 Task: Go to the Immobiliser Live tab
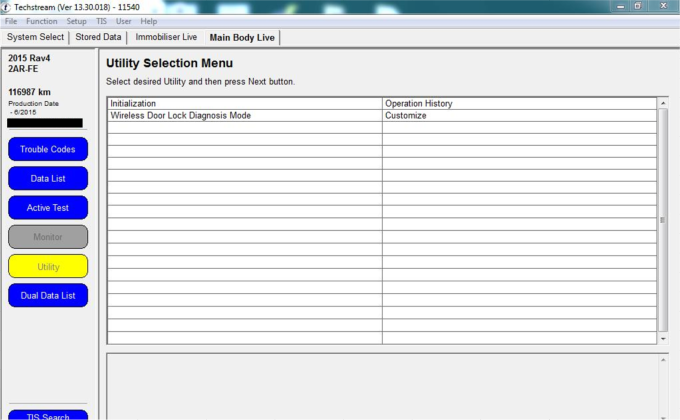[166, 37]
